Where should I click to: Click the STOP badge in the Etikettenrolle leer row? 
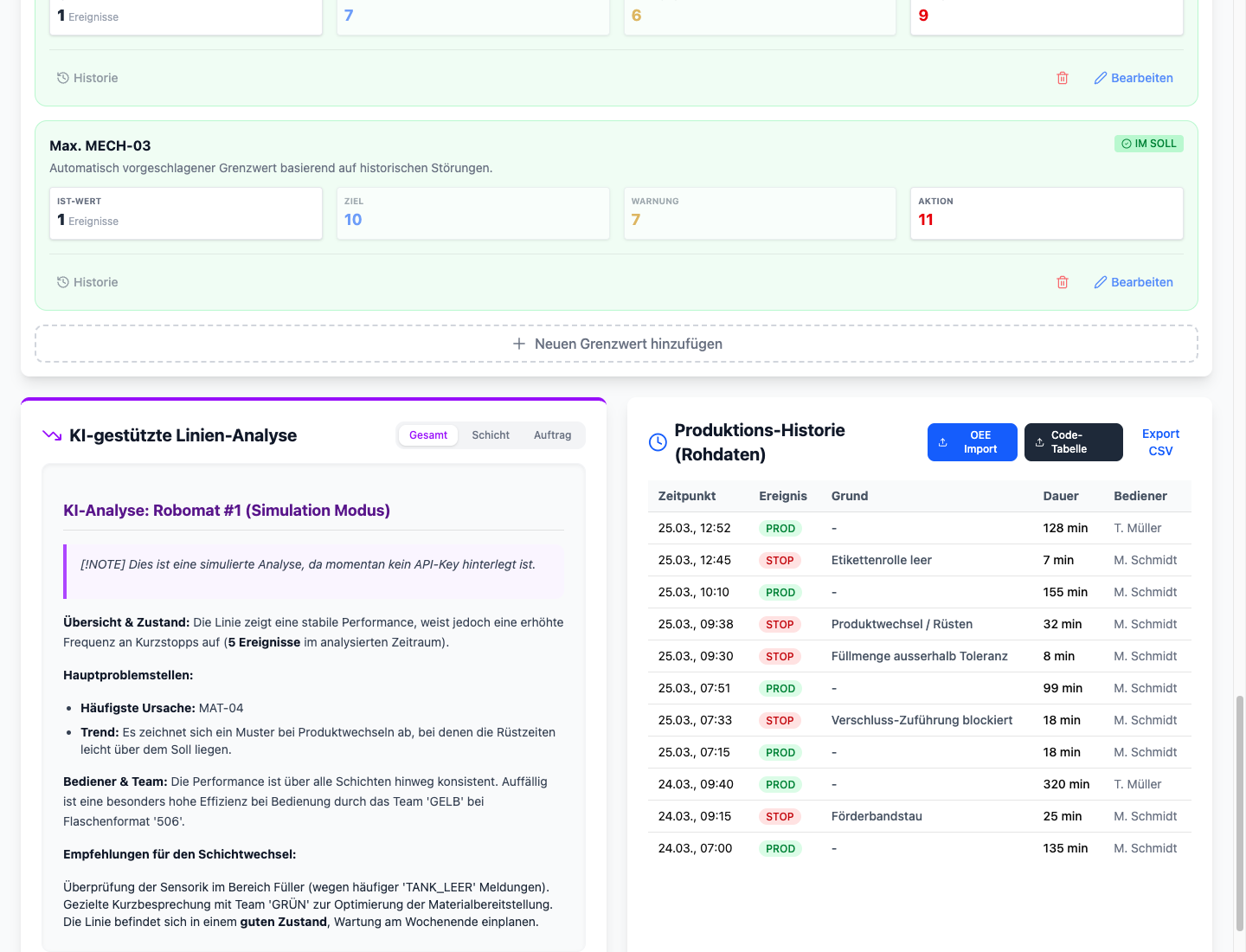click(780, 560)
